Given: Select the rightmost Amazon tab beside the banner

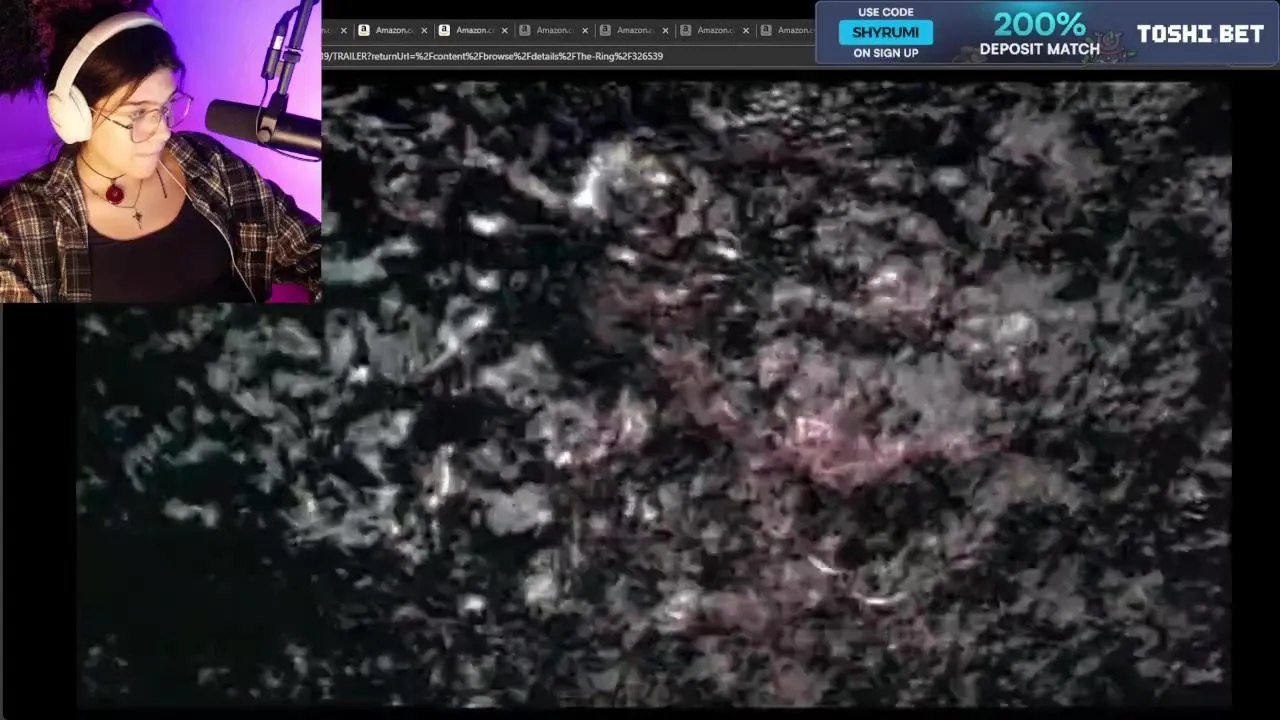Looking at the screenshot, I should click(788, 30).
